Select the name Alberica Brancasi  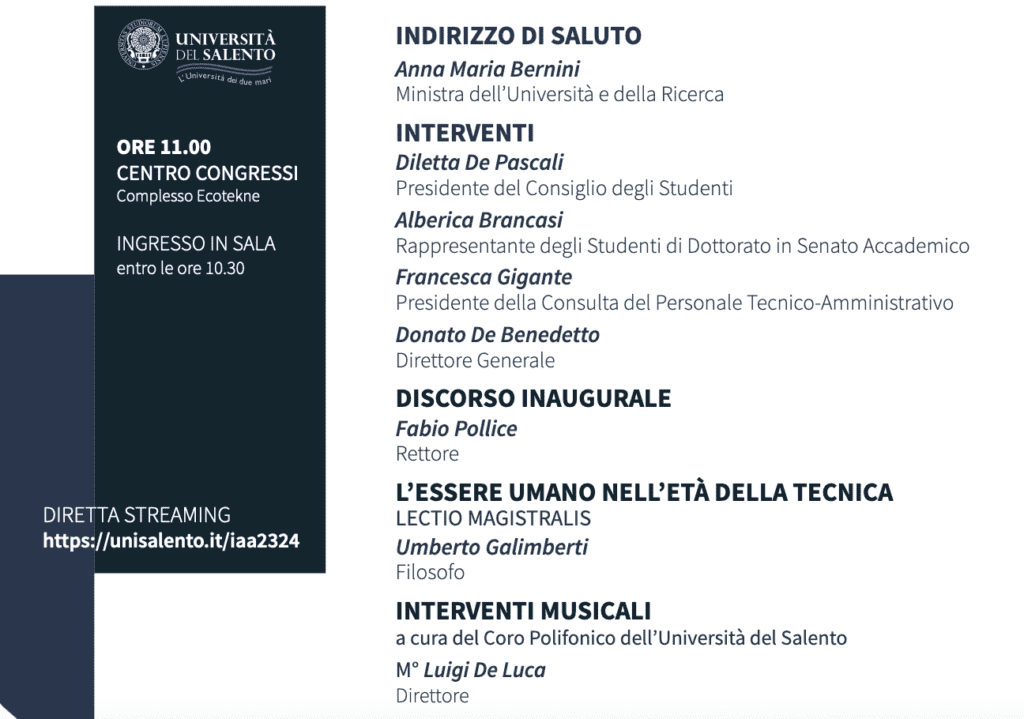coord(479,220)
